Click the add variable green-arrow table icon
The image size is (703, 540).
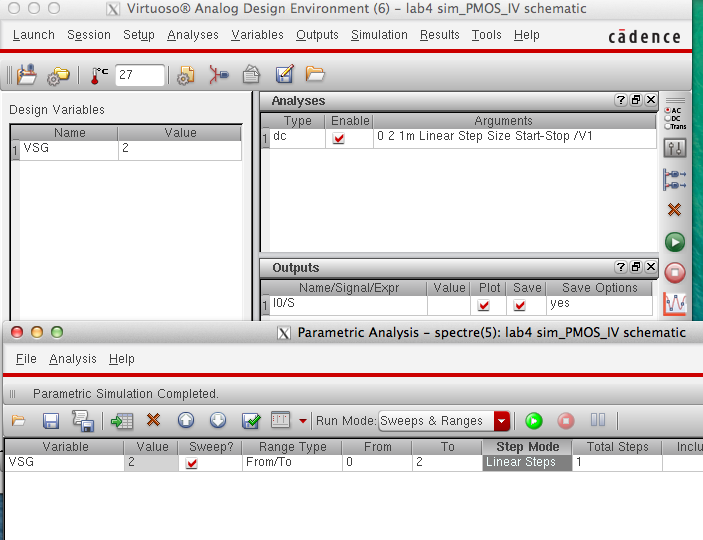[x=122, y=421]
